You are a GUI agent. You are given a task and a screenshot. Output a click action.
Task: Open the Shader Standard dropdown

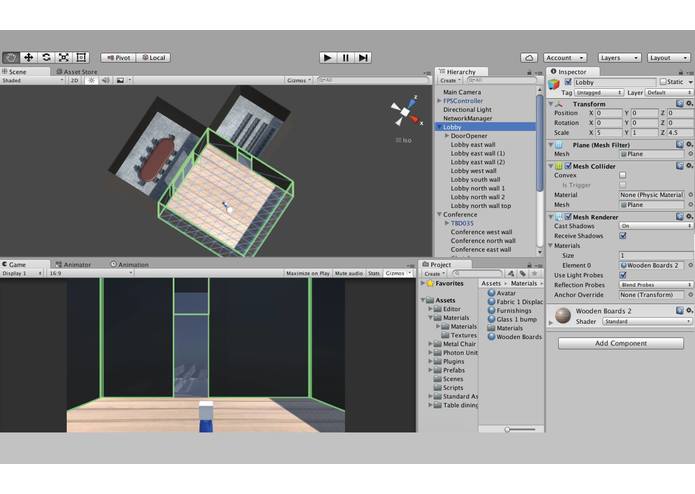(648, 322)
